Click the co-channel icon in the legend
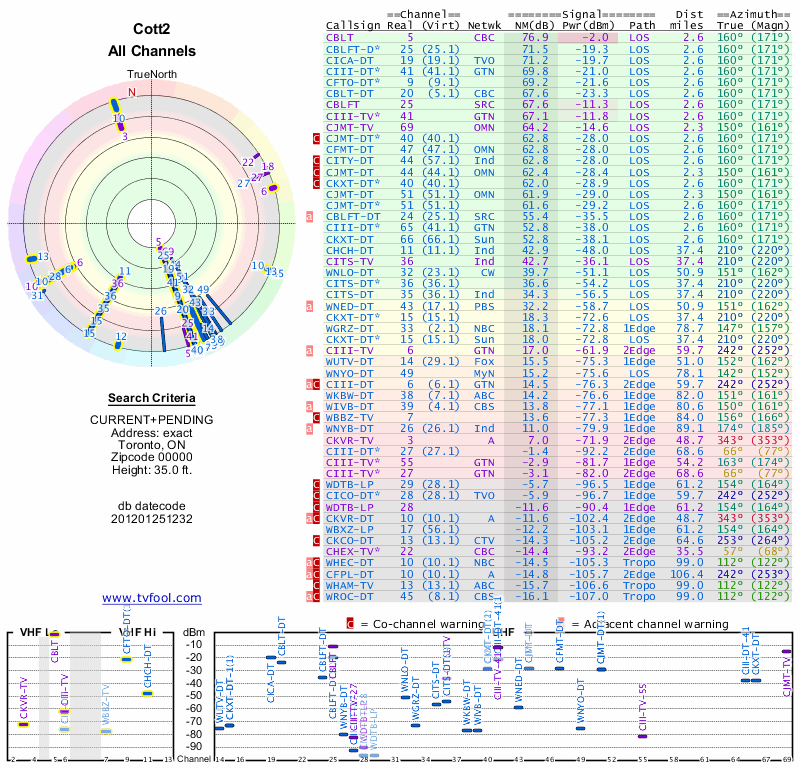The height and width of the screenshot is (768, 800). click(x=350, y=624)
